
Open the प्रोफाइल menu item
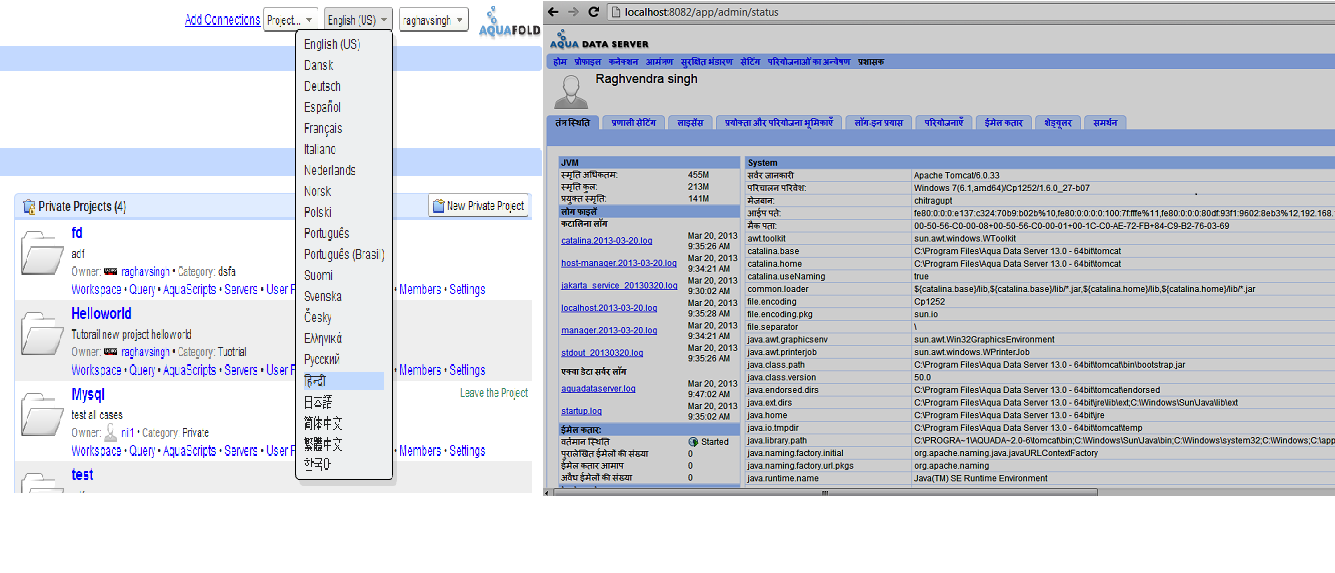[588, 61]
